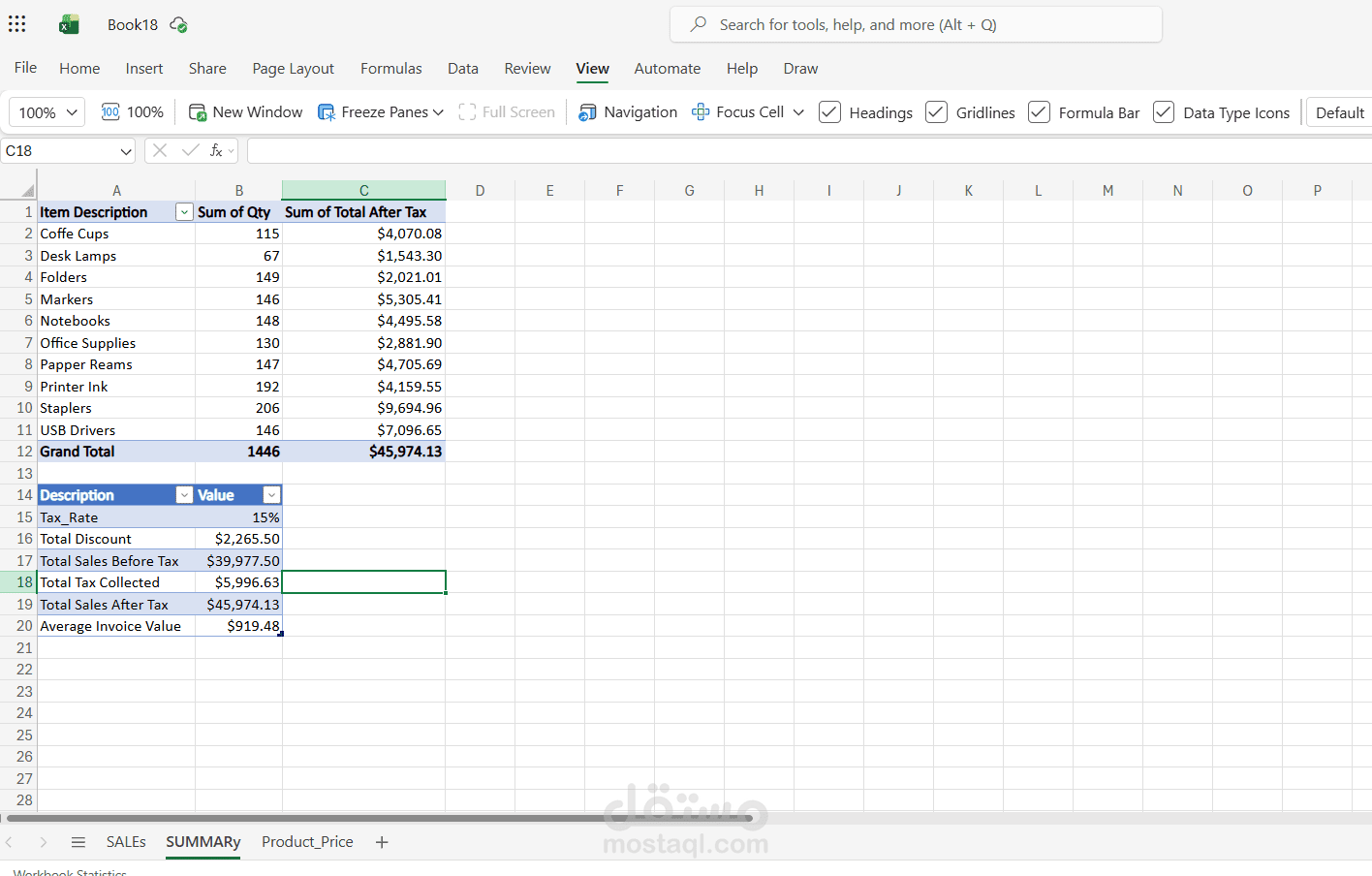The height and width of the screenshot is (876, 1372).
Task: Click the insert function fx icon
Action: point(216,150)
